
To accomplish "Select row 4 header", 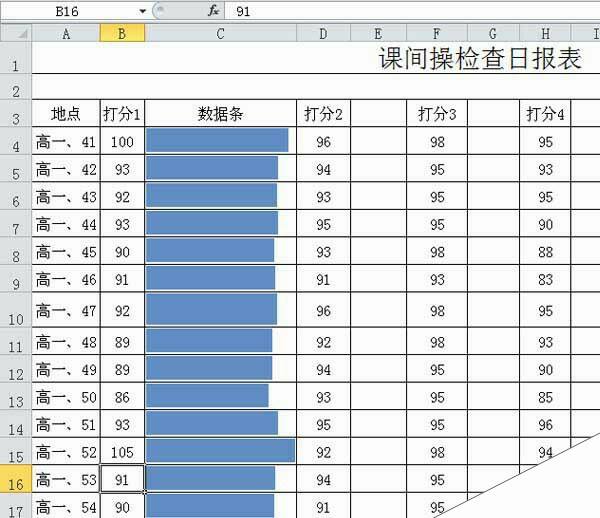I will click(x=16, y=141).
